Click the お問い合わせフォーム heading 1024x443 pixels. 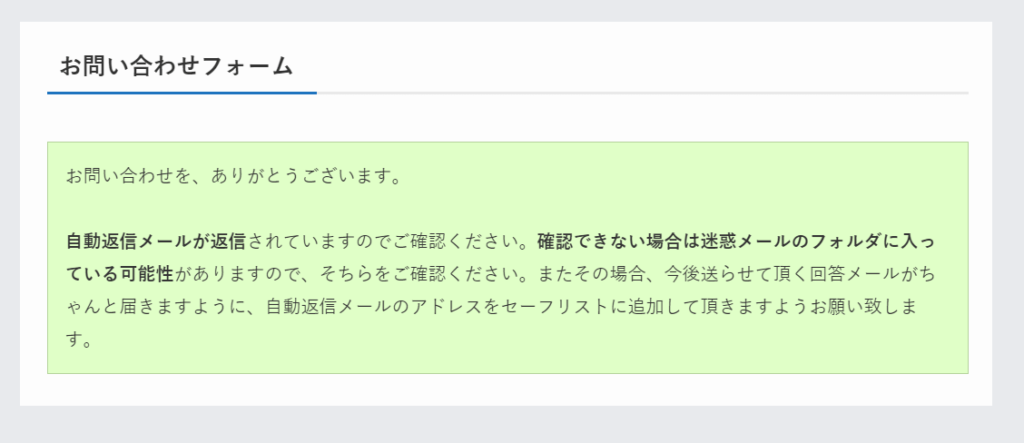tap(176, 66)
